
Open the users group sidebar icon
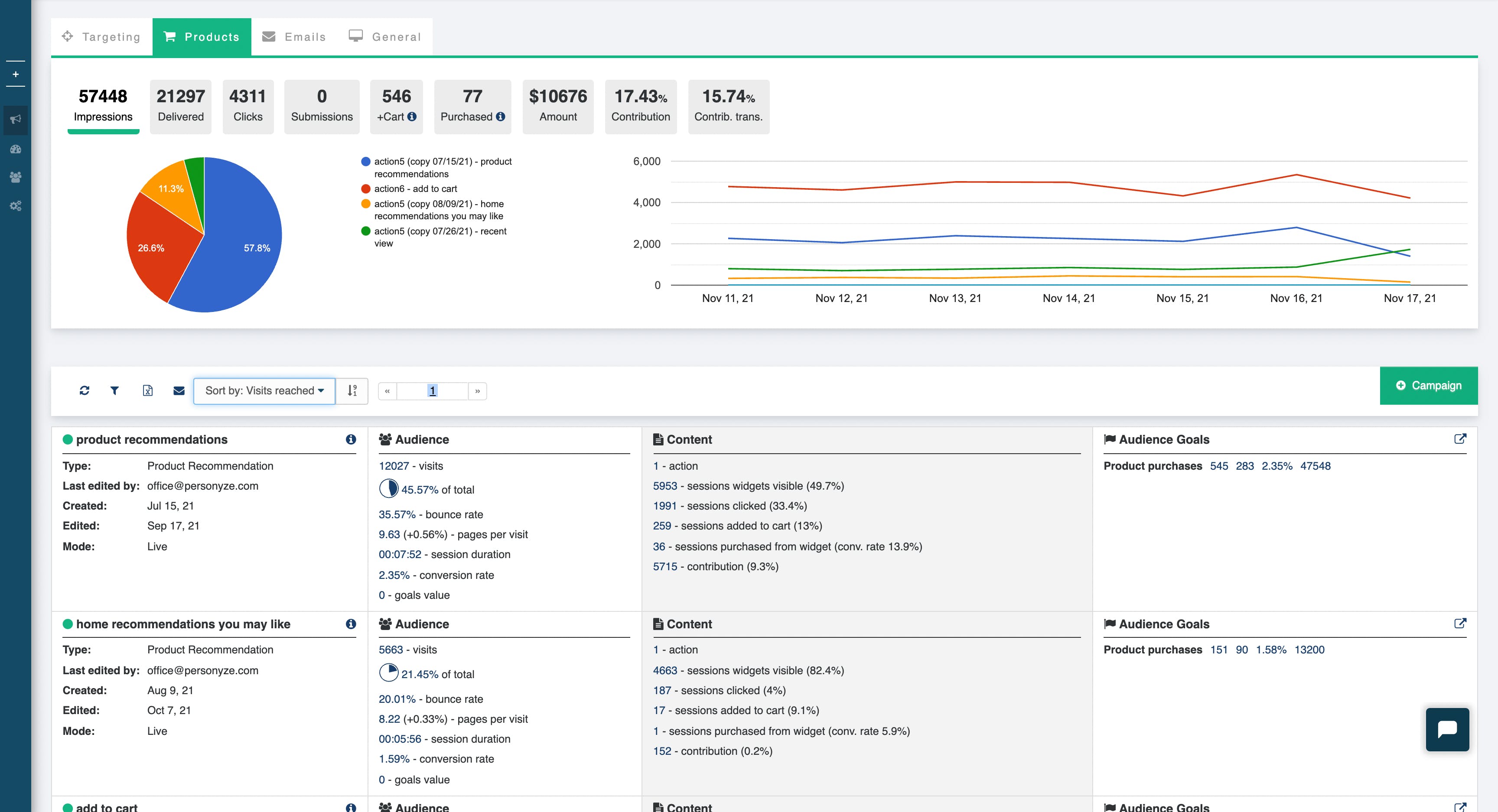[x=16, y=177]
